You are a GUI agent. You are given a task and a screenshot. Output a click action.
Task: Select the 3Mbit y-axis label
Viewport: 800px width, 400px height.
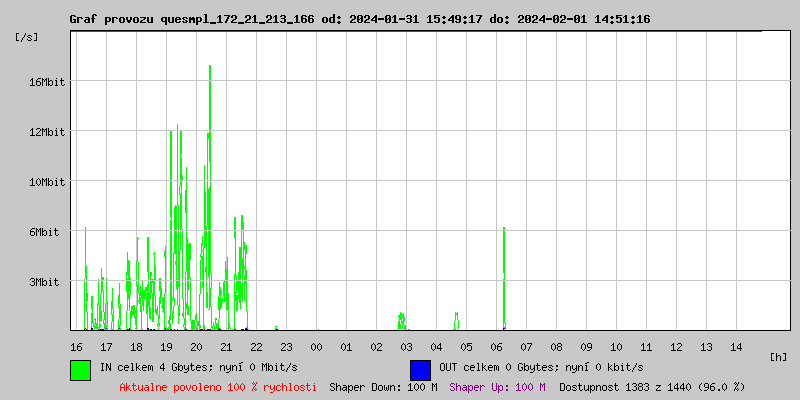(x=46, y=282)
